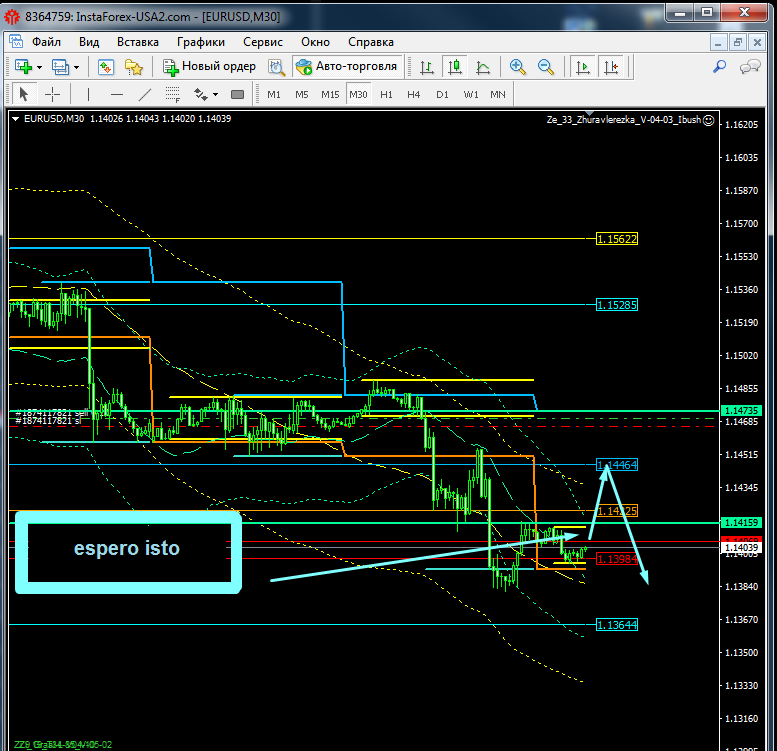Open the search magnifier in menu bar
This screenshot has height=751, width=777.
[x=719, y=67]
